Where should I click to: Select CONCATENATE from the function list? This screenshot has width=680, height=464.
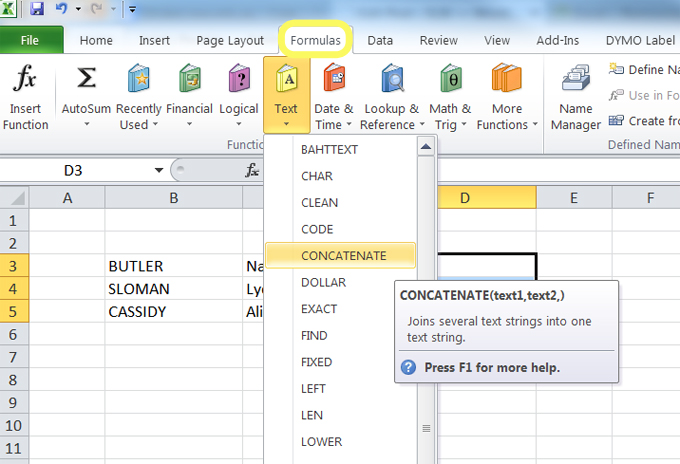343,256
